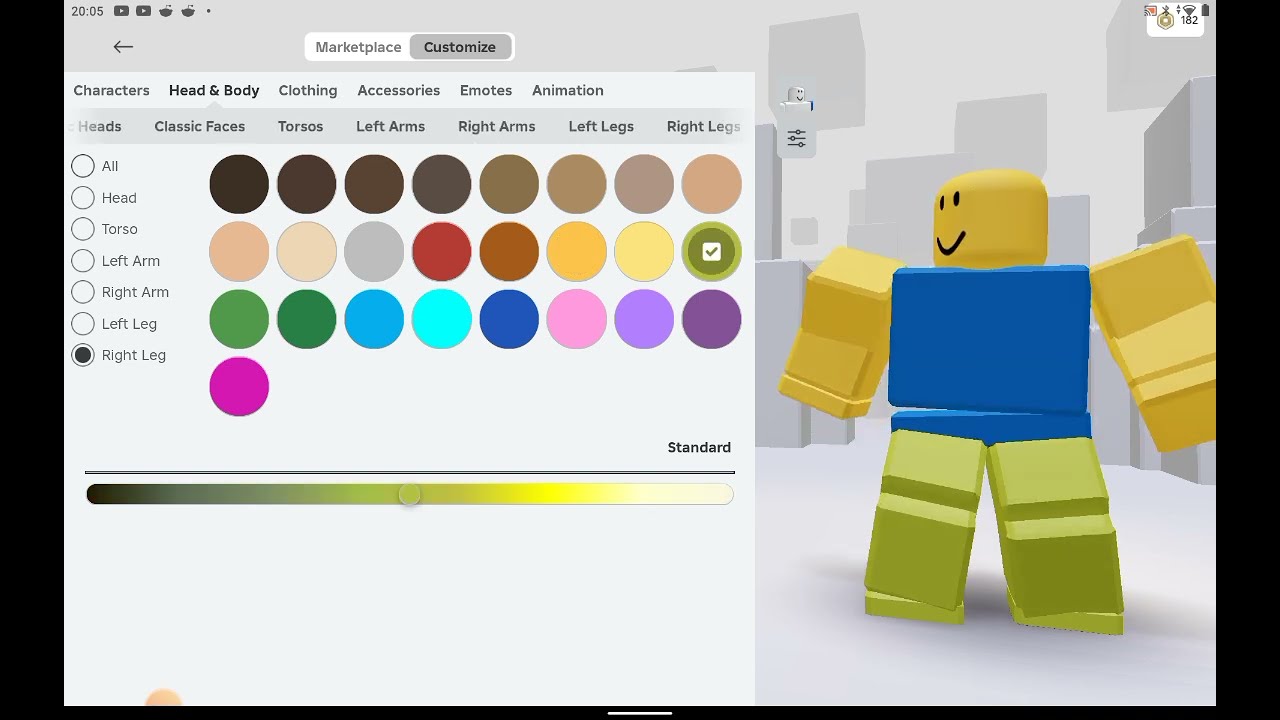Pick the orange-brown color swatch
The height and width of the screenshot is (720, 1280).
point(509,251)
